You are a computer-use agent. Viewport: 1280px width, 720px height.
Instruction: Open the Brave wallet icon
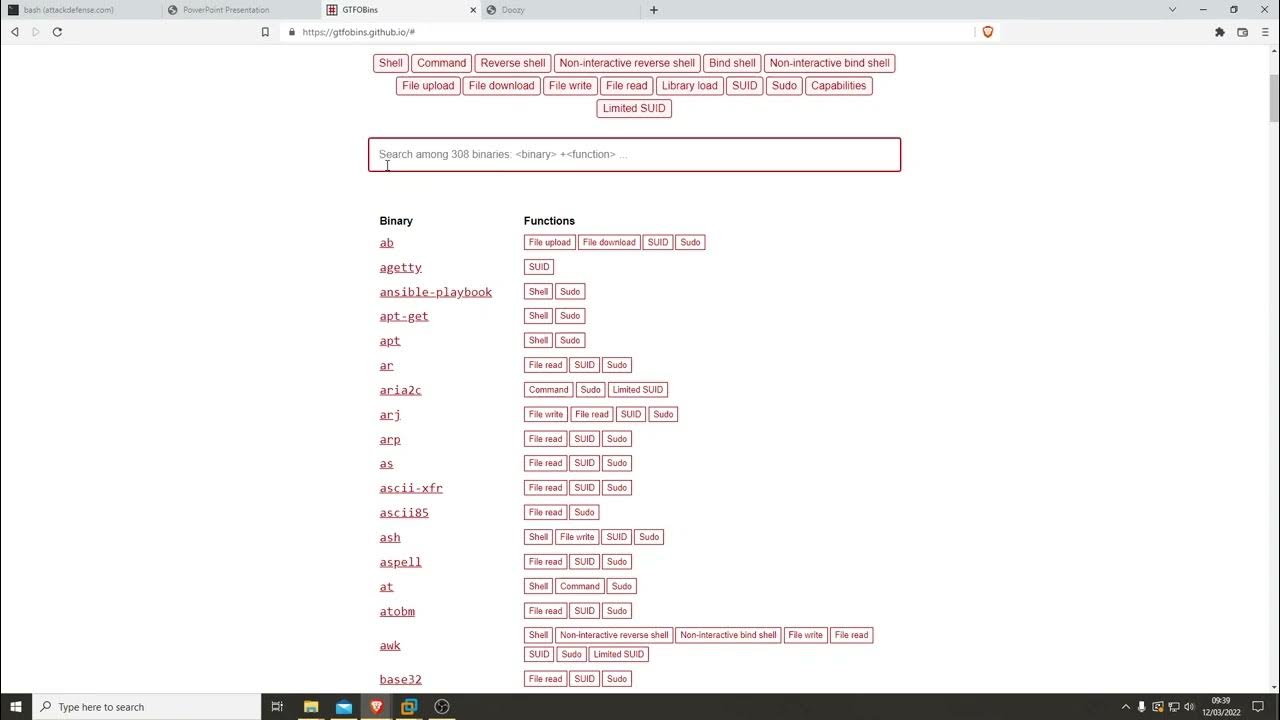1243,32
